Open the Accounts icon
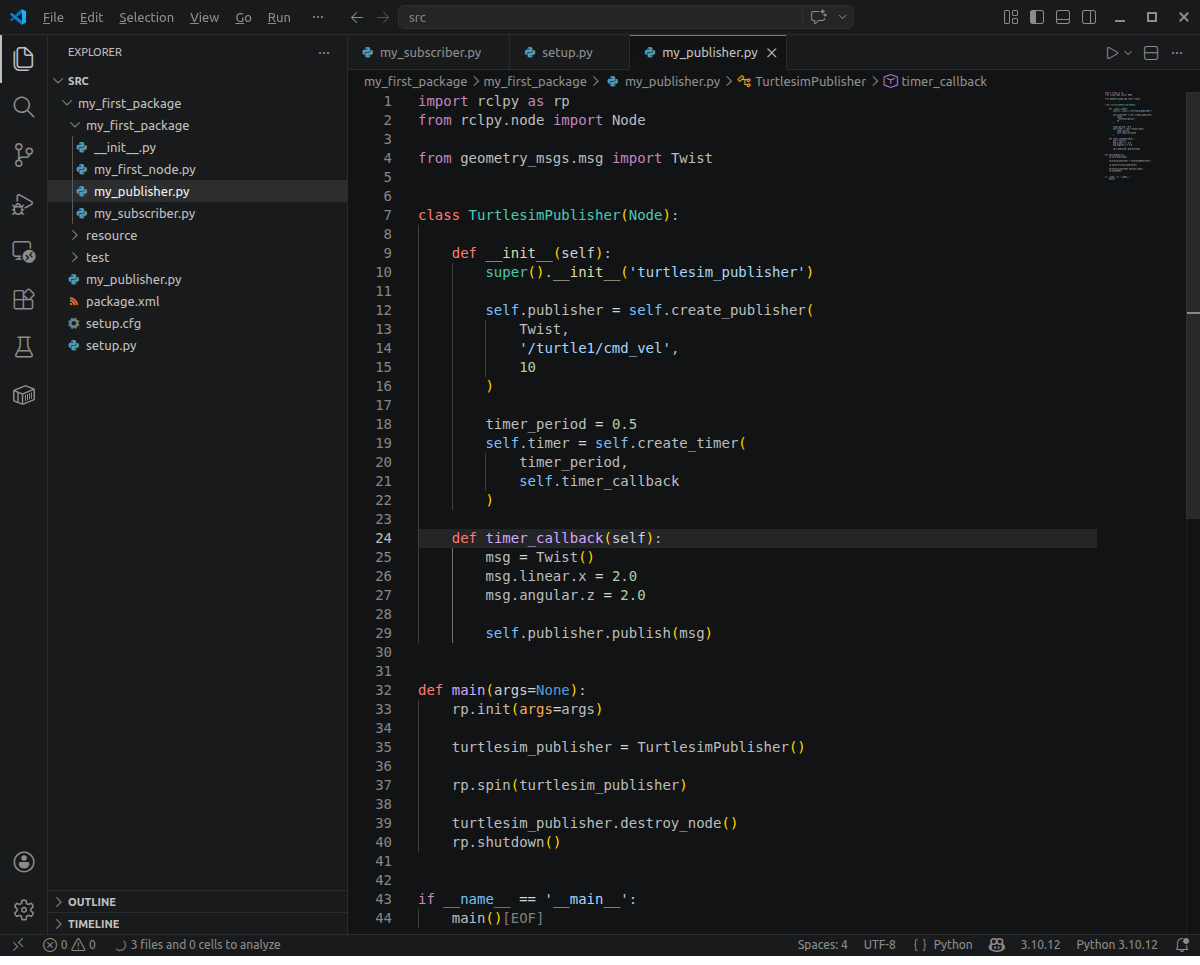The image size is (1200, 965). click(24, 862)
